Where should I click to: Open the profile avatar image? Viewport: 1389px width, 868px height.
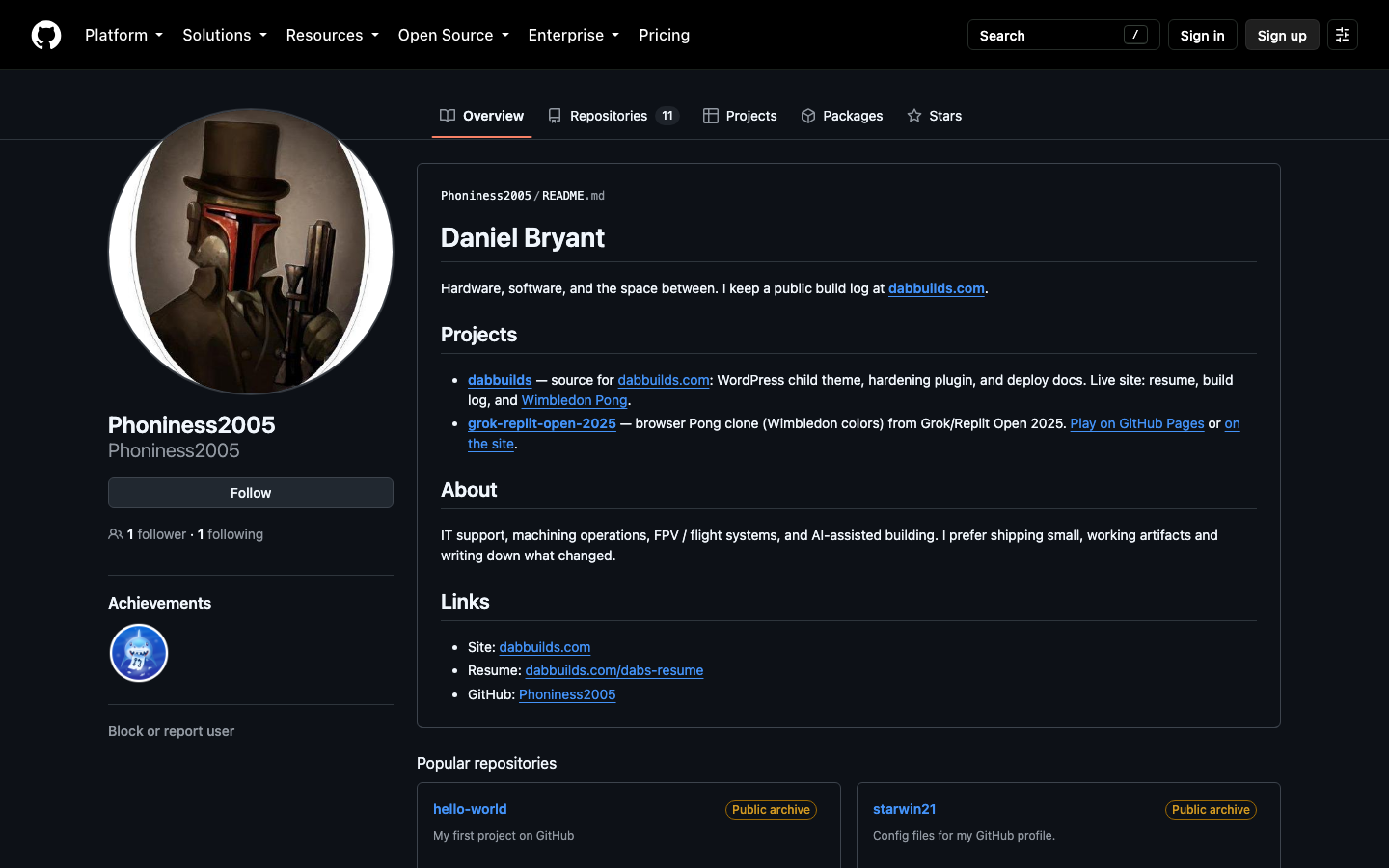pos(251,252)
